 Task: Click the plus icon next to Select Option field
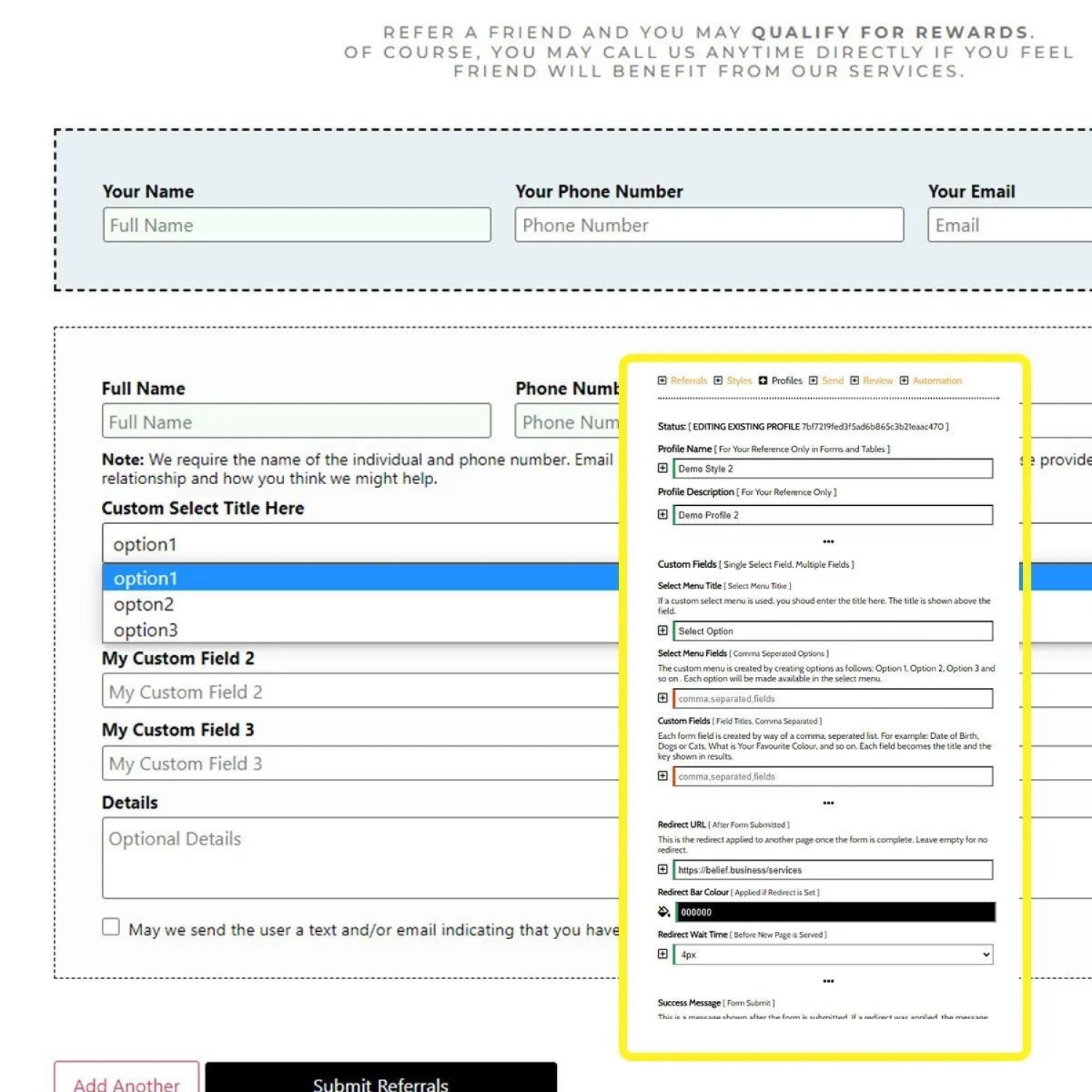[x=662, y=630]
